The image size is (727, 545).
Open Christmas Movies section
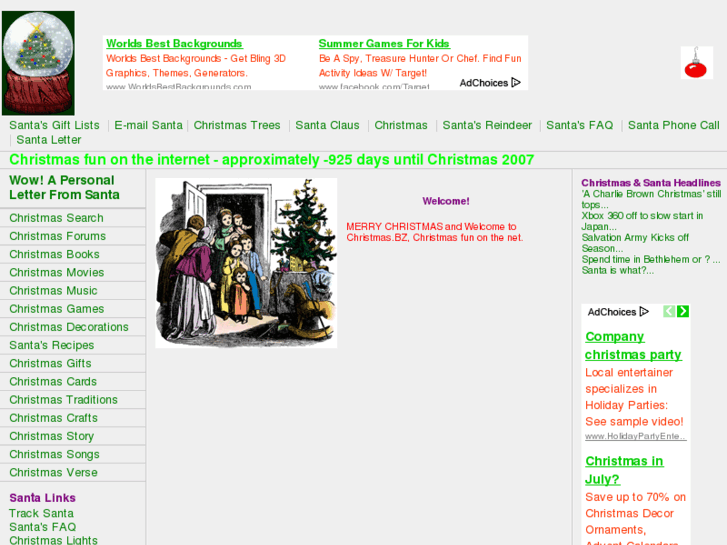pyautogui.click(x=57, y=272)
